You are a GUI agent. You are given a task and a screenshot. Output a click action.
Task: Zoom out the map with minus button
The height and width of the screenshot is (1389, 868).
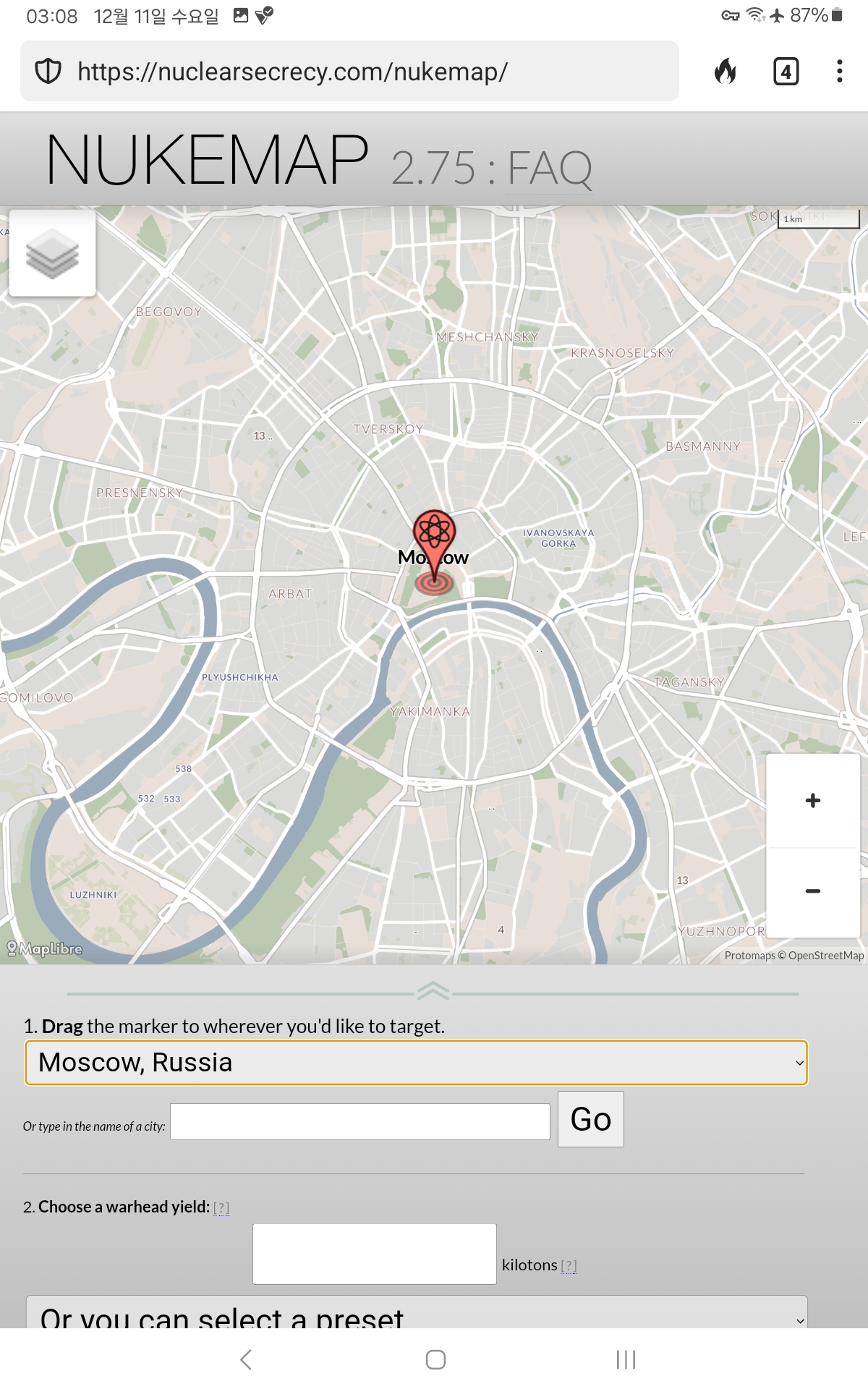tap(812, 891)
